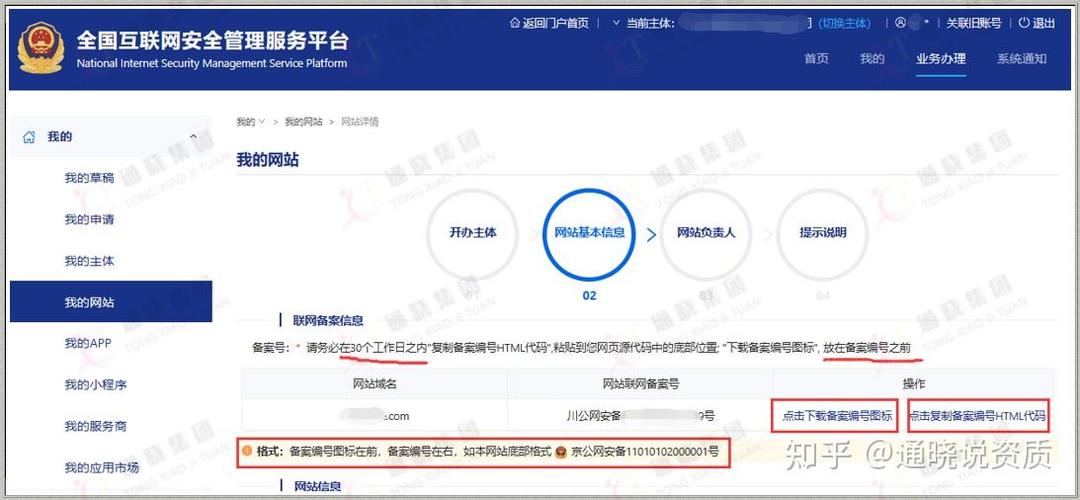
Task: Click the 川公网安备 record number cell
Action: pos(641,416)
